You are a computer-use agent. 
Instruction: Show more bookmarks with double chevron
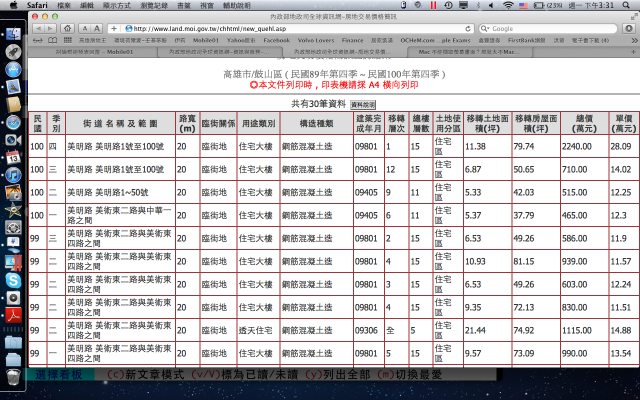(x=634, y=40)
